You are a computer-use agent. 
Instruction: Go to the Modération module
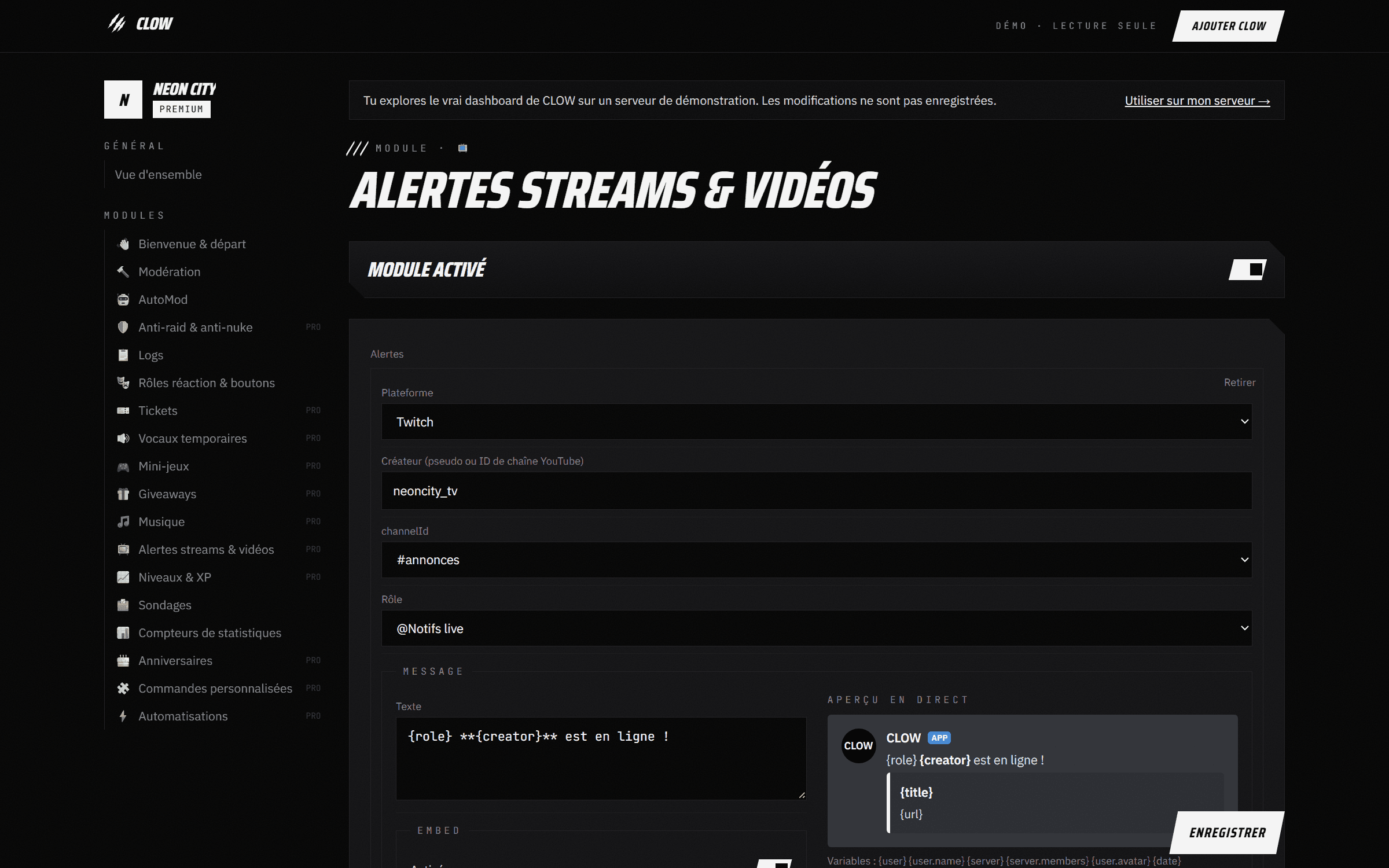pyautogui.click(x=219, y=272)
